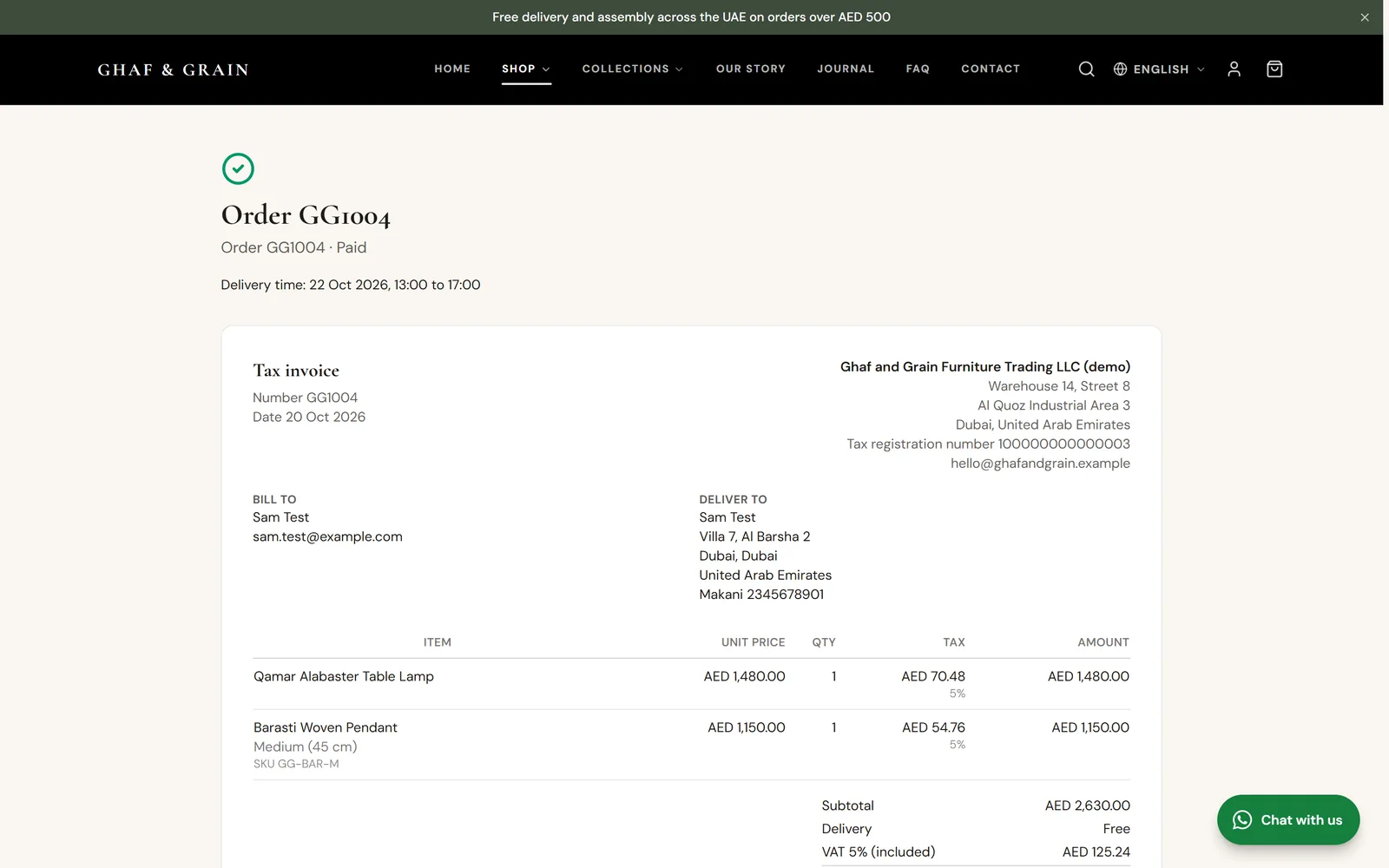Click the GHAF & GRAIN logo
Screen dimensions: 1389x868
pos(174,69)
